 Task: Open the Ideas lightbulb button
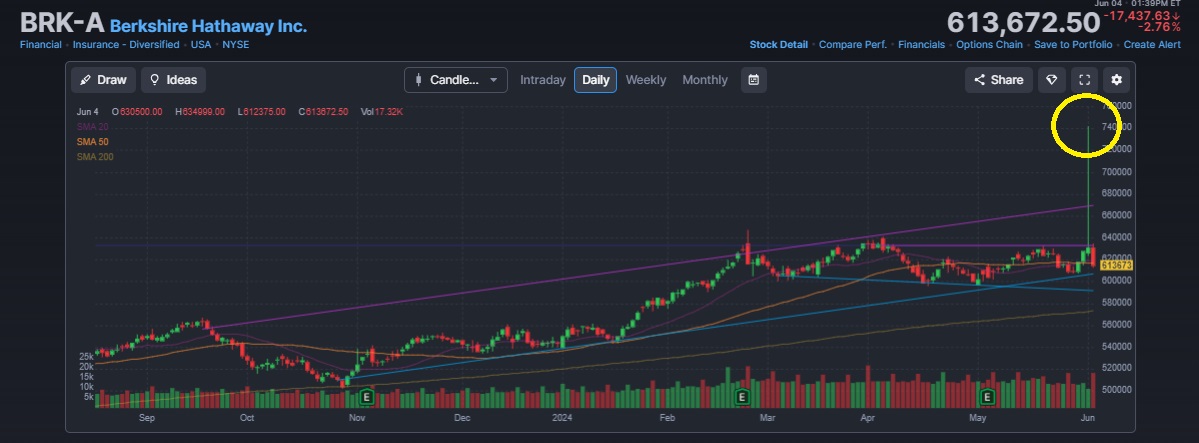click(173, 80)
